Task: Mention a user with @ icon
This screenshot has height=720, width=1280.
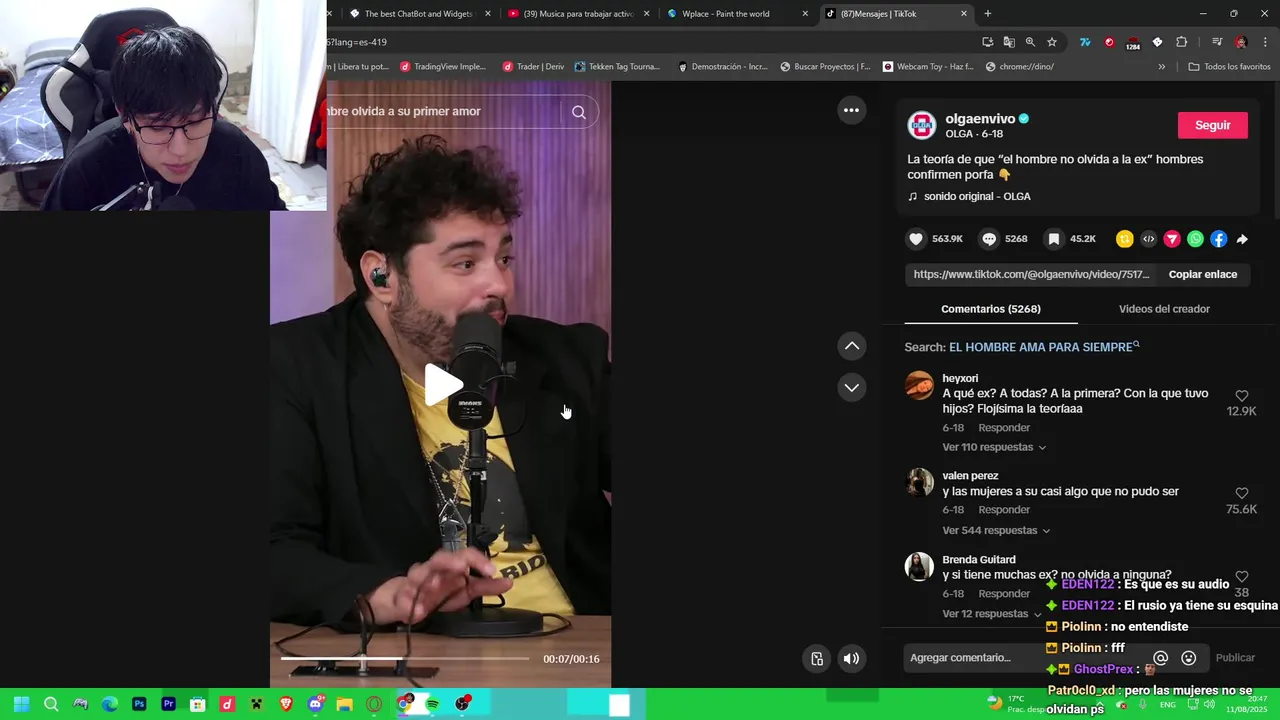Action: coord(1161,658)
